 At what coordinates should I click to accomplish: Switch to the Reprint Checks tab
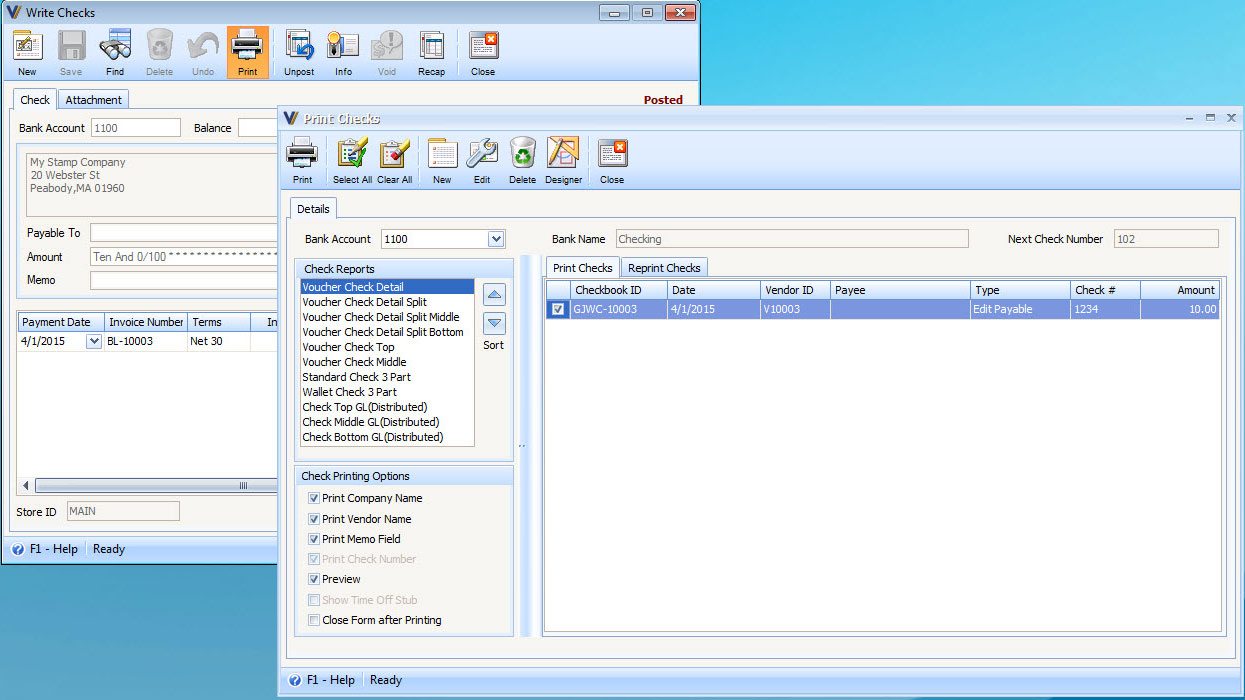pyautogui.click(x=664, y=268)
